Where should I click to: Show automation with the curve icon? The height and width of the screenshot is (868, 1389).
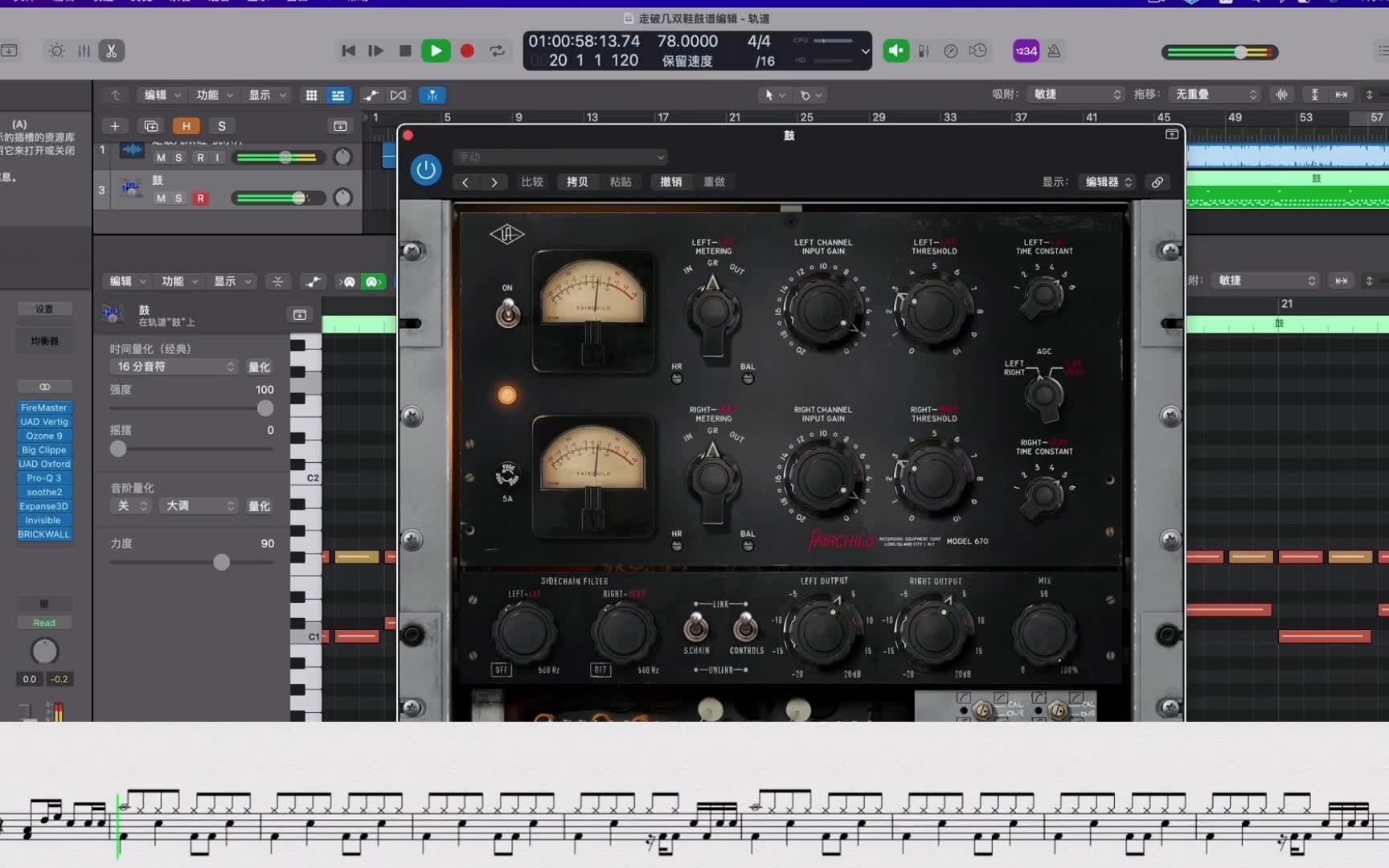[x=371, y=95]
